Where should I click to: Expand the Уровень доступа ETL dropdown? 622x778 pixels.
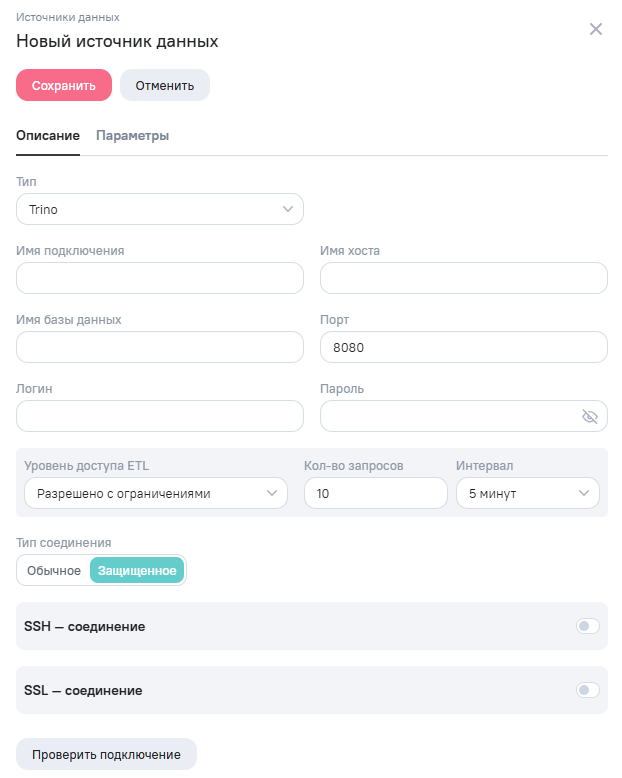(x=156, y=493)
